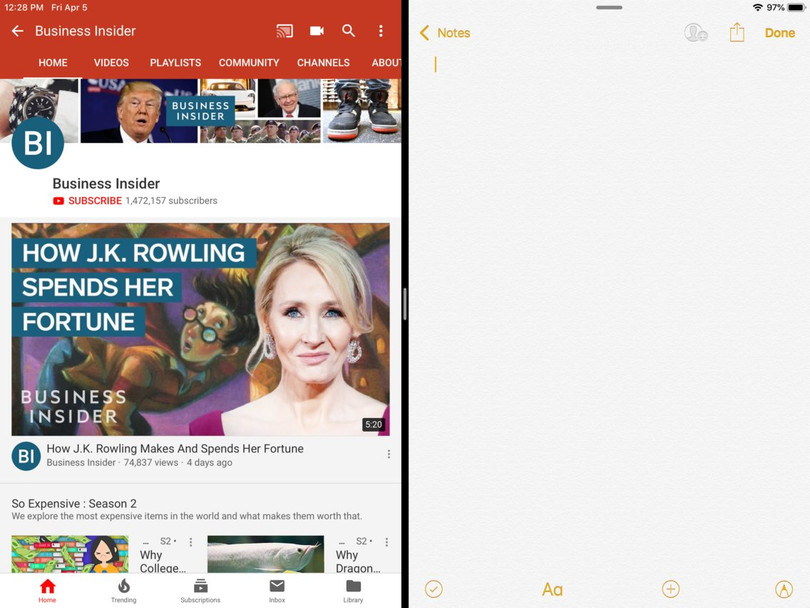Open the video camera record icon
The image size is (810, 608).
click(317, 31)
